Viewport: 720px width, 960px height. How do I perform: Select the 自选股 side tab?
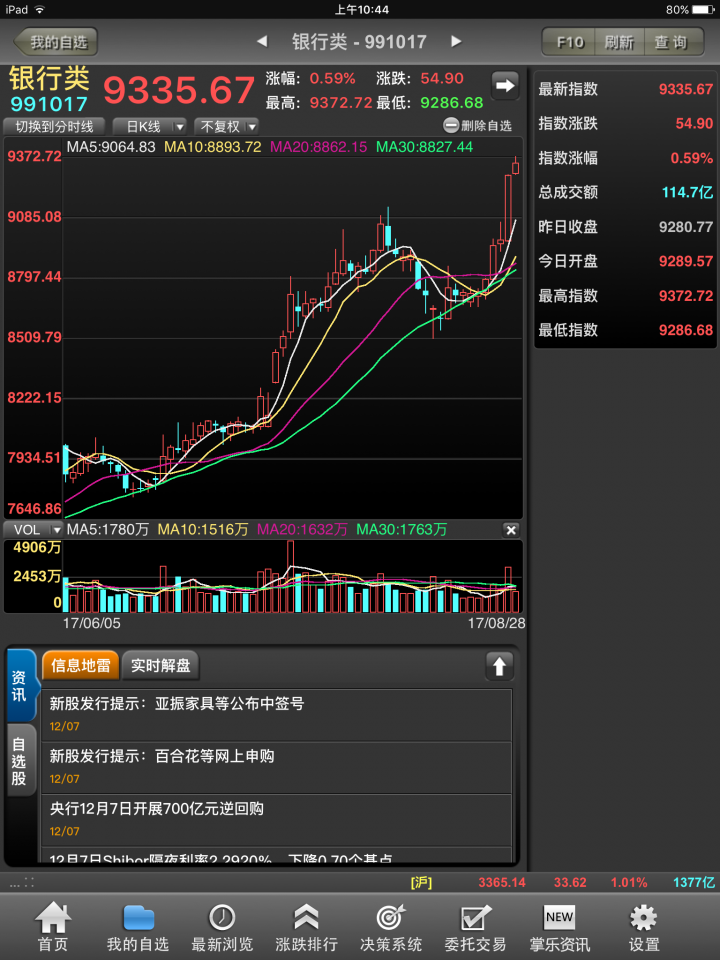(x=19, y=761)
